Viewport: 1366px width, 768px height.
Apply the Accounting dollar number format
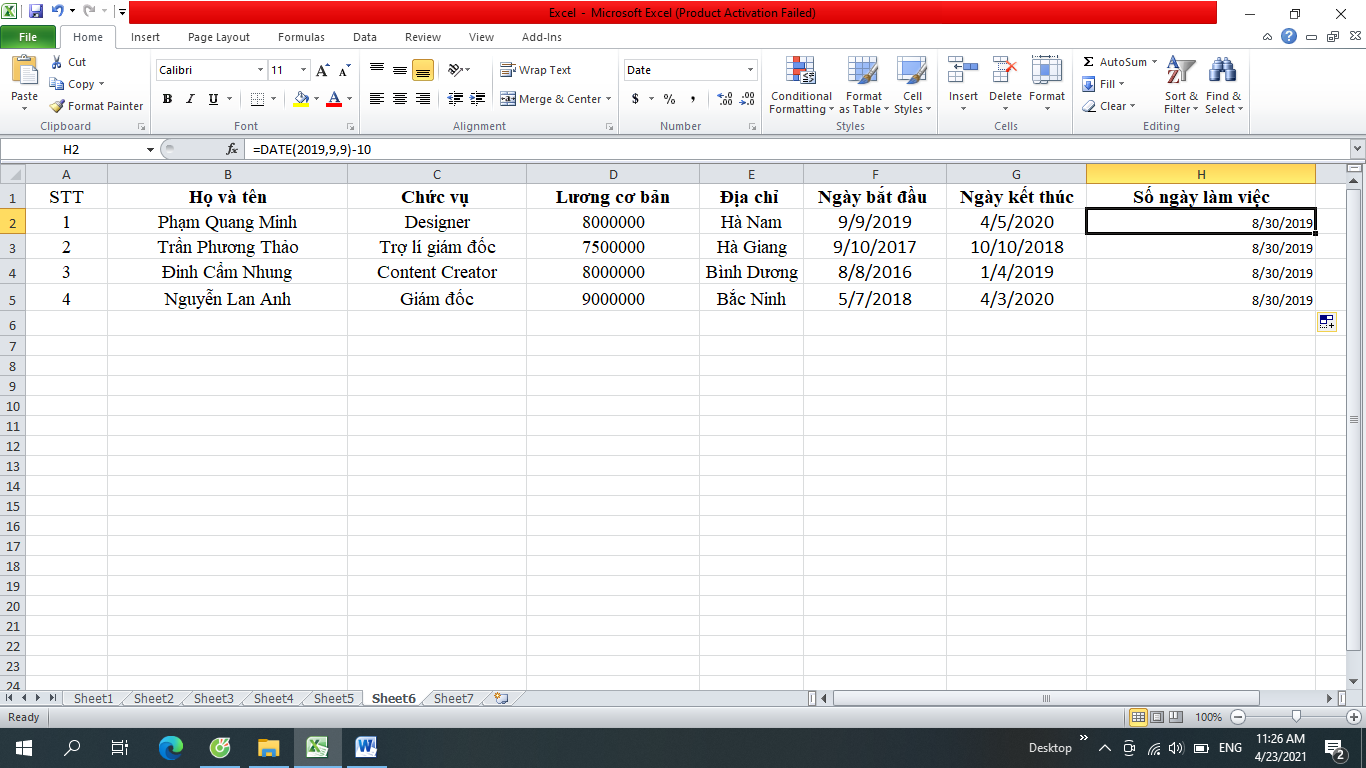click(635, 99)
